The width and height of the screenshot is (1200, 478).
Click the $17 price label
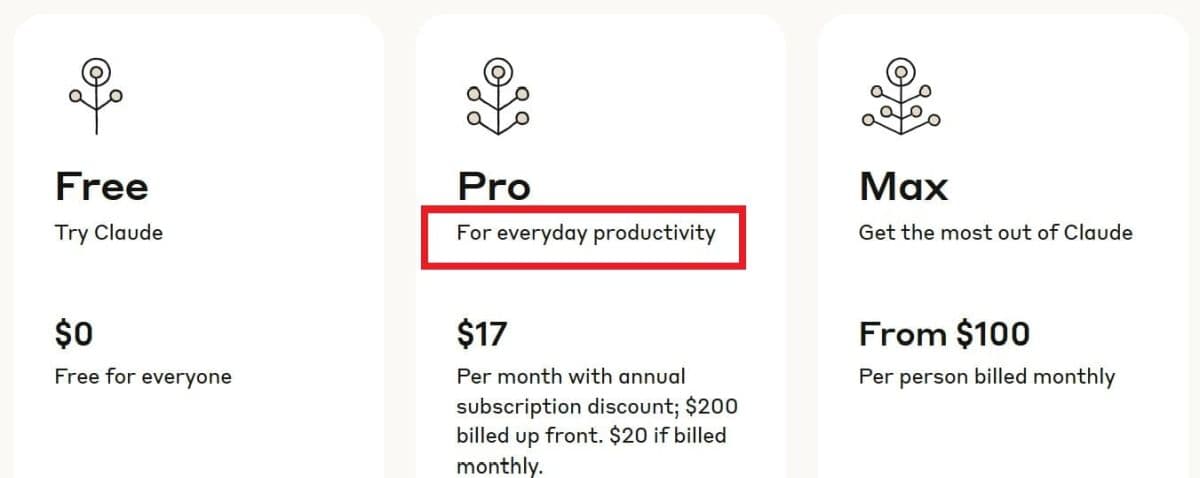482,333
